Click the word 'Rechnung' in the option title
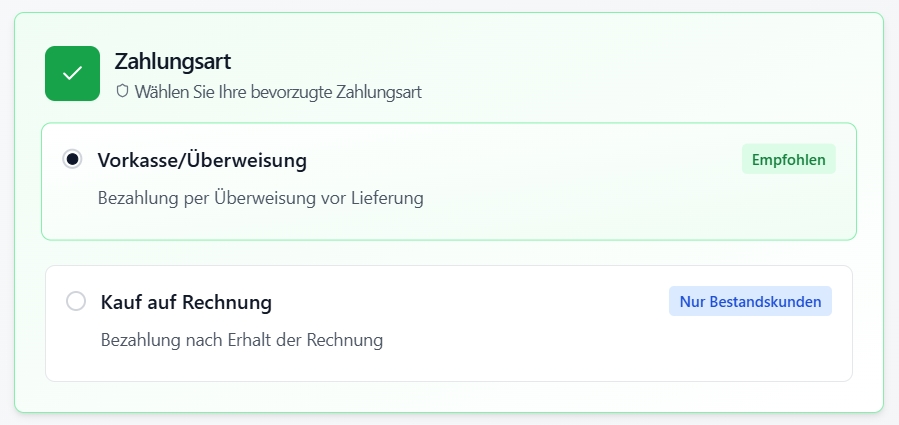 [x=229, y=302]
